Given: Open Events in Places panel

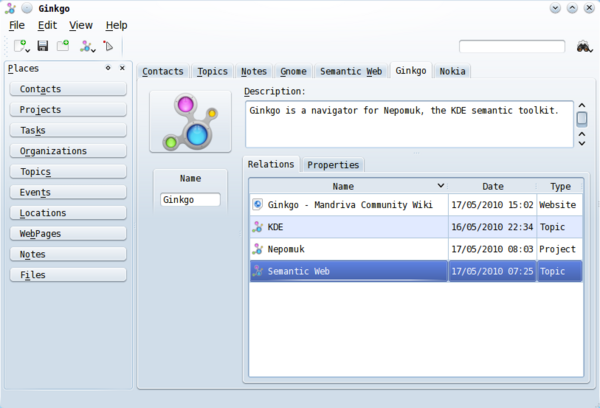Looking at the screenshot, I should (x=68, y=192).
